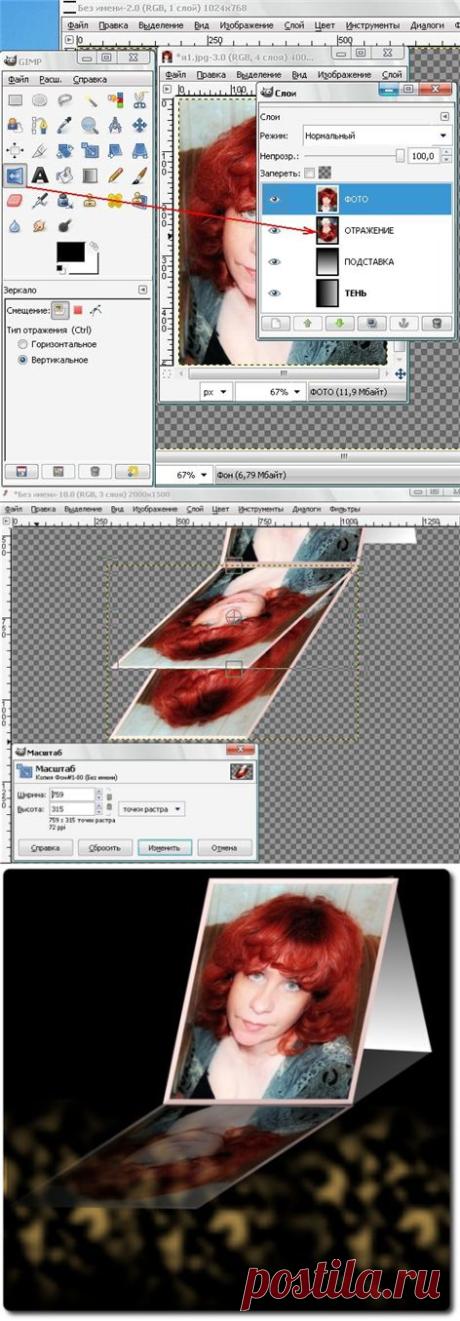
Task: Select the Rotate tool
Action: pyautogui.click(x=65, y=150)
